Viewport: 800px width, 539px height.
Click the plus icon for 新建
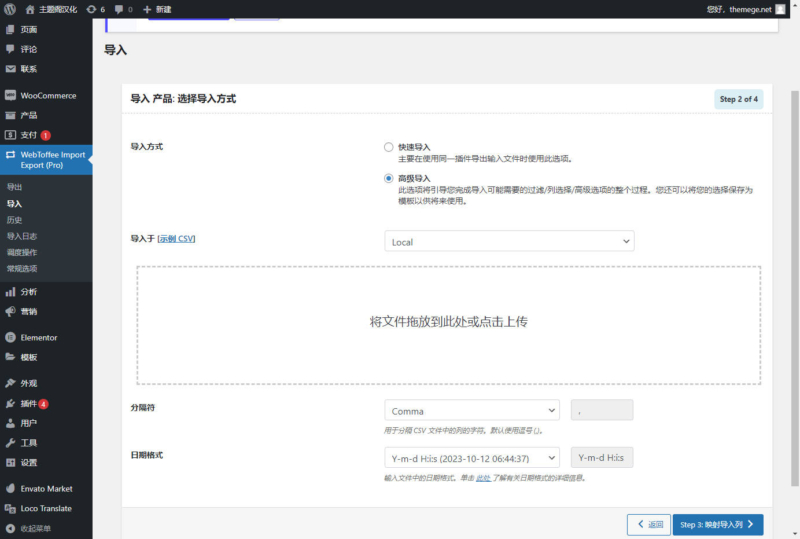pos(147,9)
